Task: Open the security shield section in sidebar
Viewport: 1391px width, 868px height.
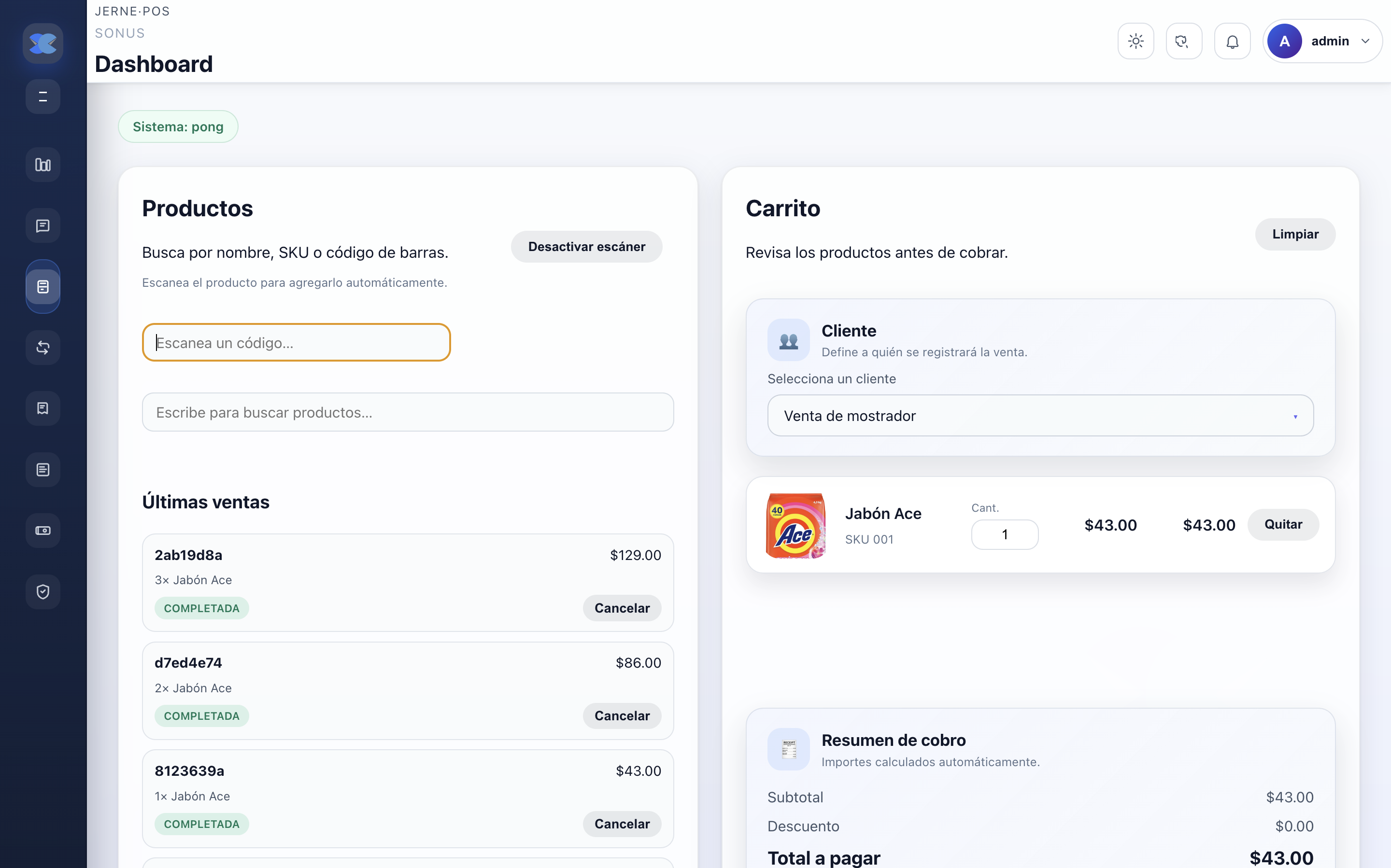Action: (43, 592)
